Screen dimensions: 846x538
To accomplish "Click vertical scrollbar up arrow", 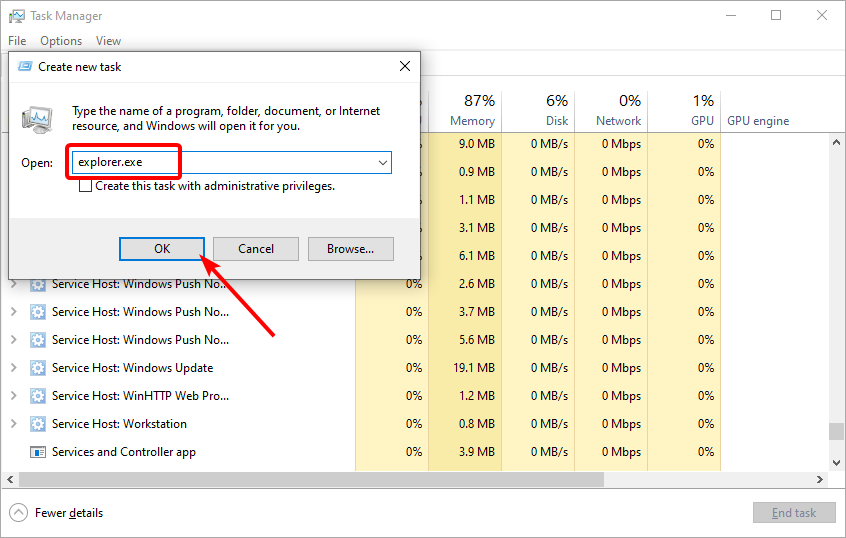I will coord(836,143).
